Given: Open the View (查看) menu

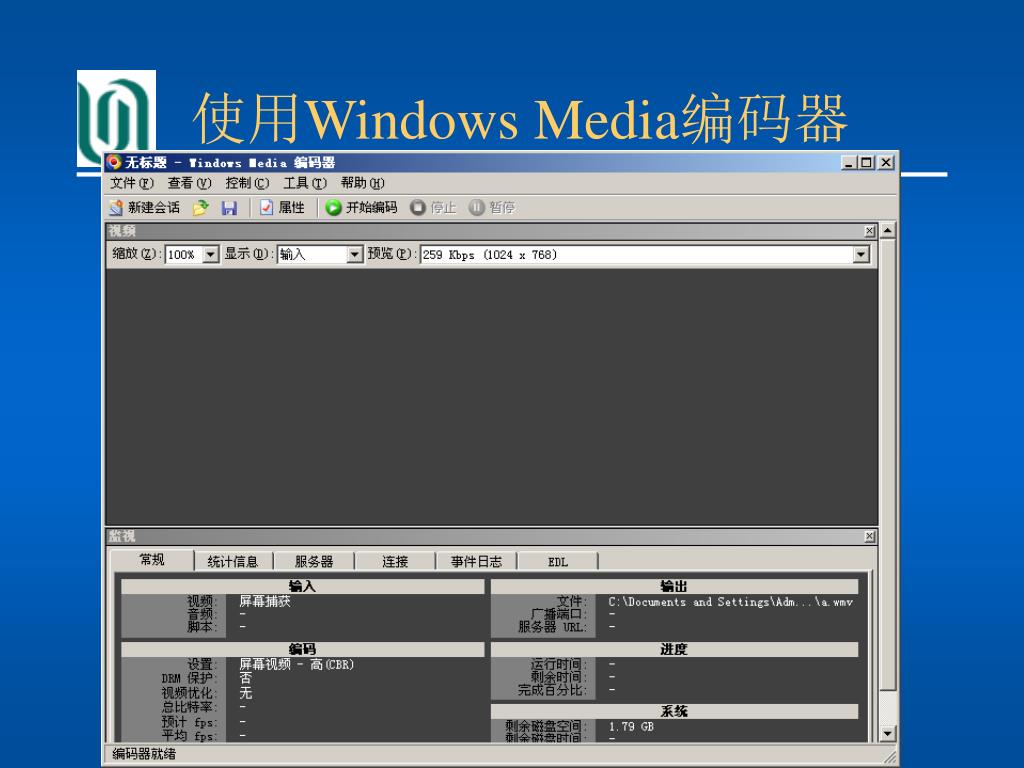Looking at the screenshot, I should point(189,183).
